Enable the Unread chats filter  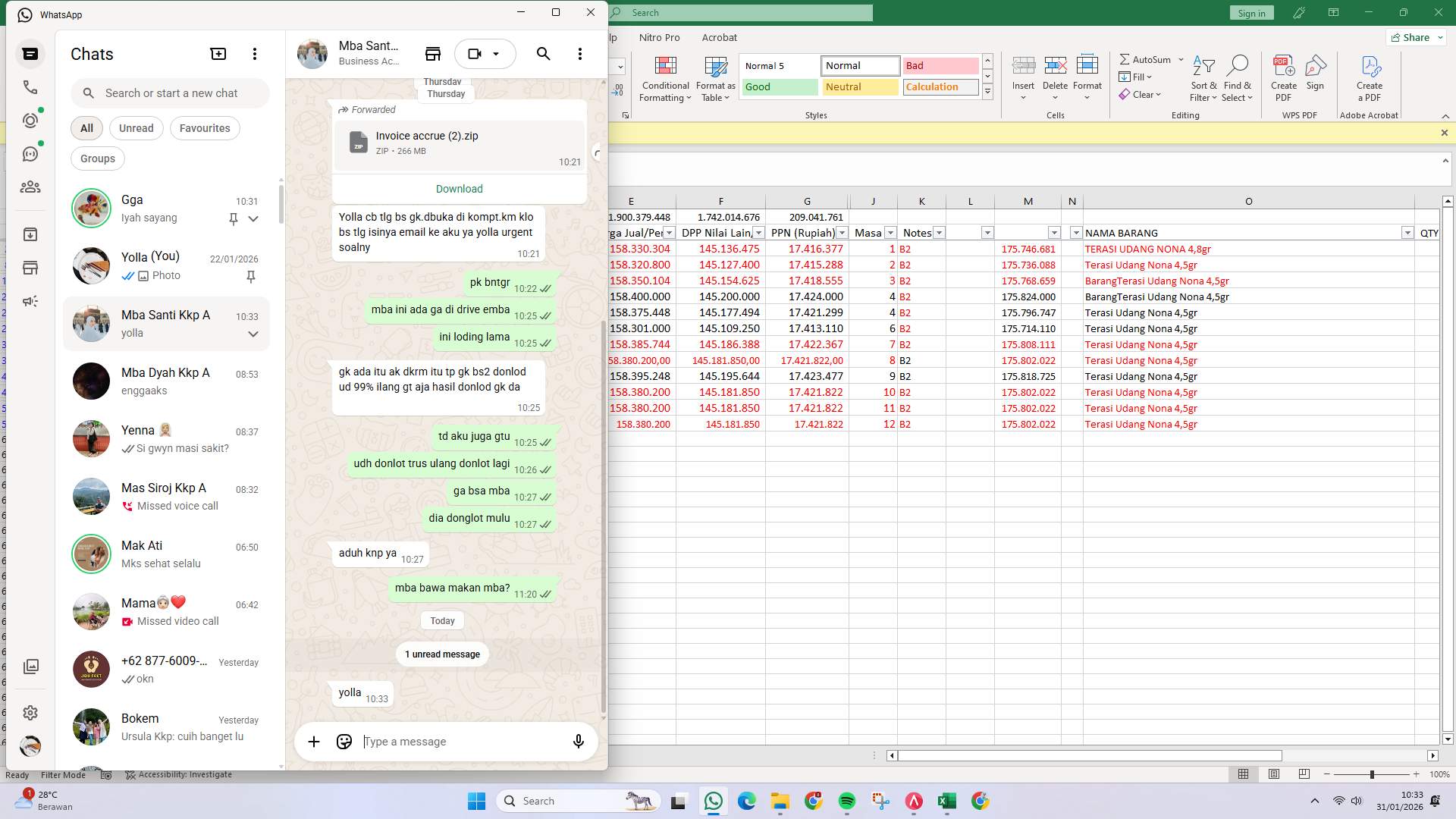coord(136,127)
